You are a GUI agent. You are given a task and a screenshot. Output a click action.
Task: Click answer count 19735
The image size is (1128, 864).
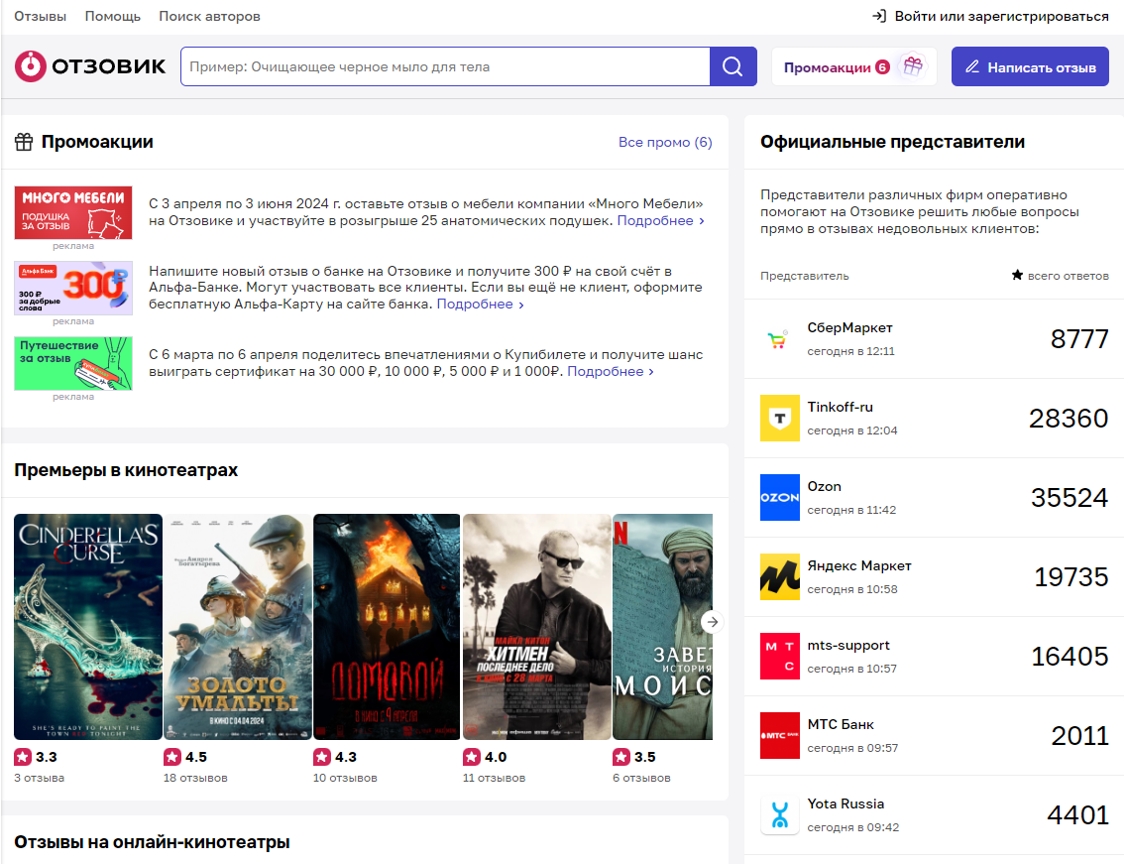(x=1071, y=577)
